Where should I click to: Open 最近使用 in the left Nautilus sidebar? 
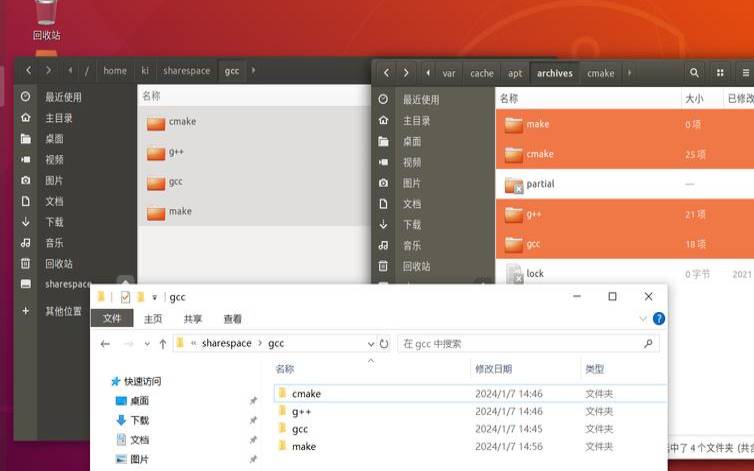pos(63,97)
